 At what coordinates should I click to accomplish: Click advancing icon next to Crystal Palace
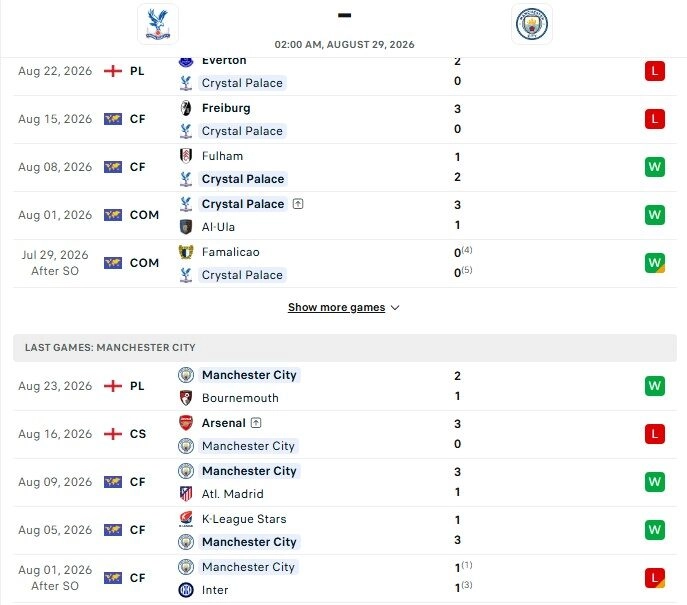pyautogui.click(x=298, y=204)
